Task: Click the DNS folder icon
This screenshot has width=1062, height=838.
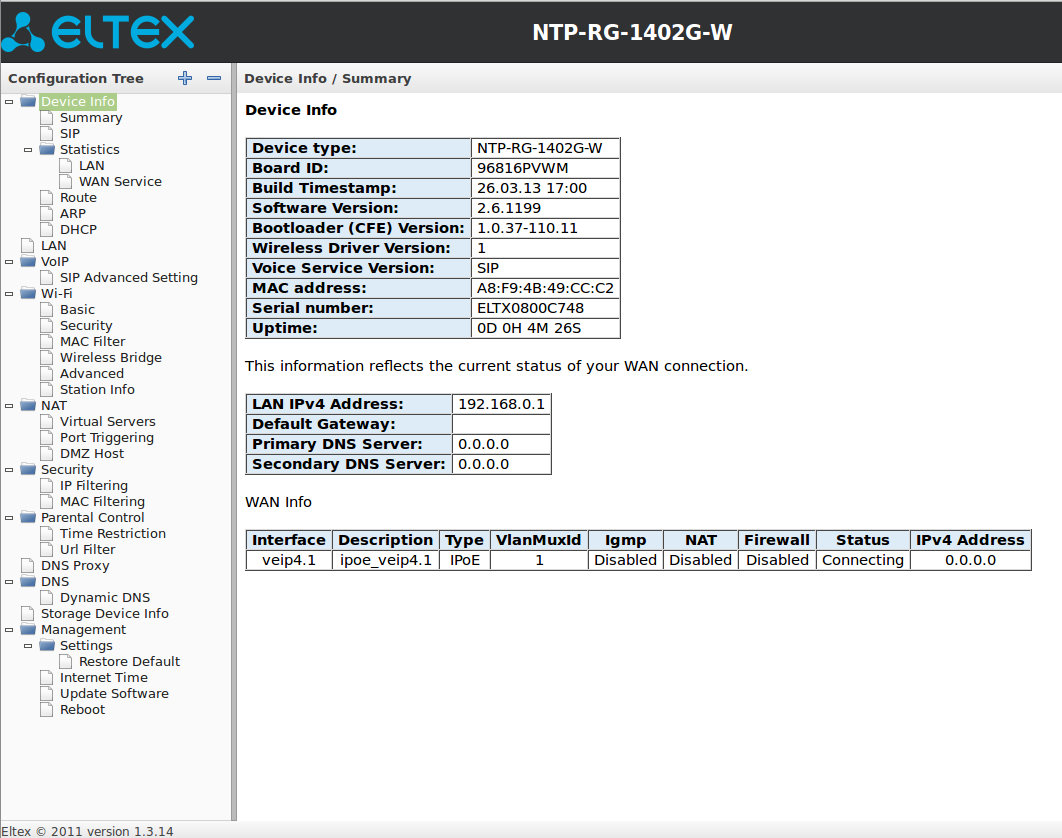Action: [28, 581]
